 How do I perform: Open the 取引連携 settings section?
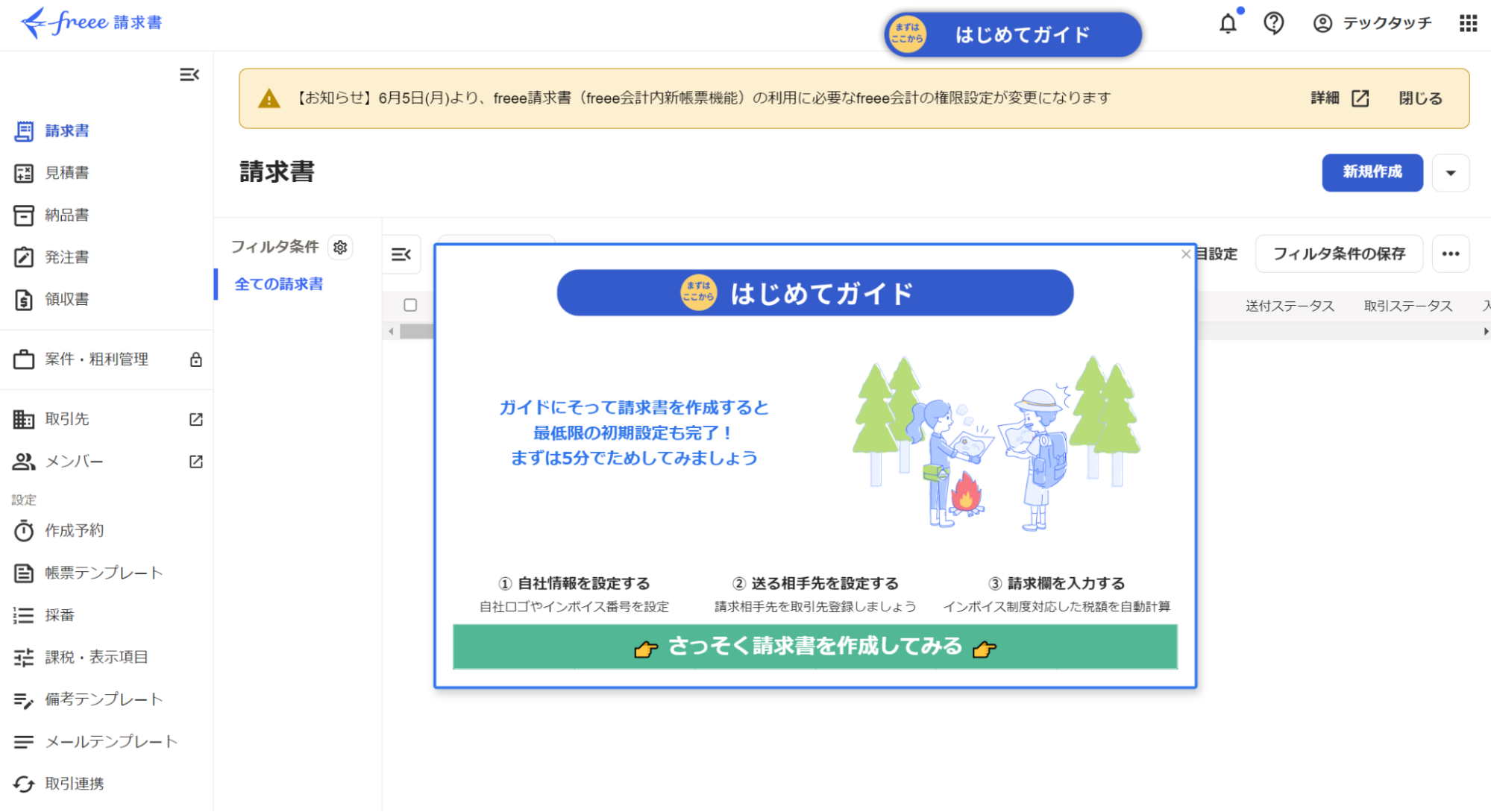(x=25, y=783)
